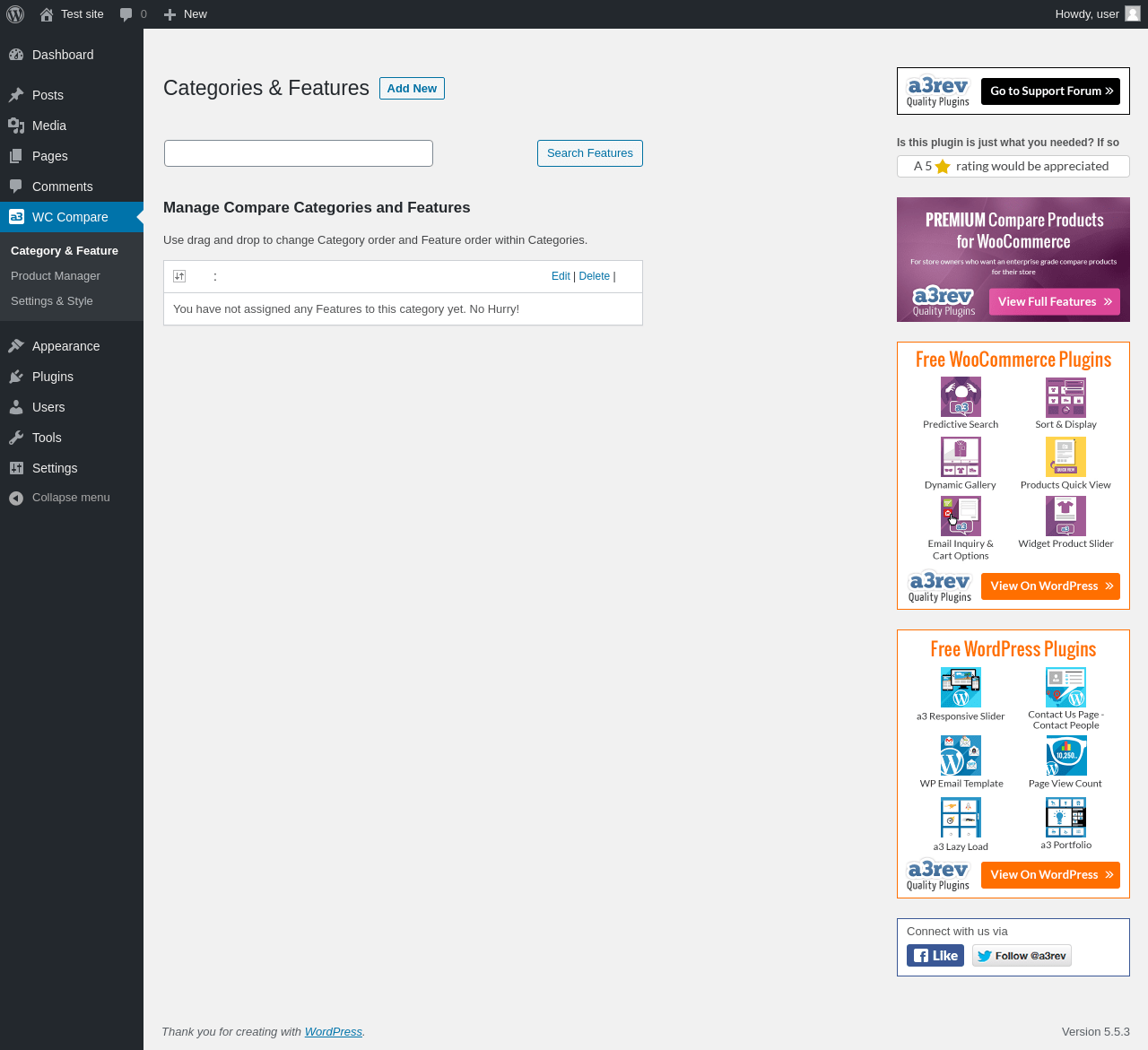Image resolution: width=1148 pixels, height=1050 pixels.
Task: Click the Edit category link
Action: coord(561,276)
